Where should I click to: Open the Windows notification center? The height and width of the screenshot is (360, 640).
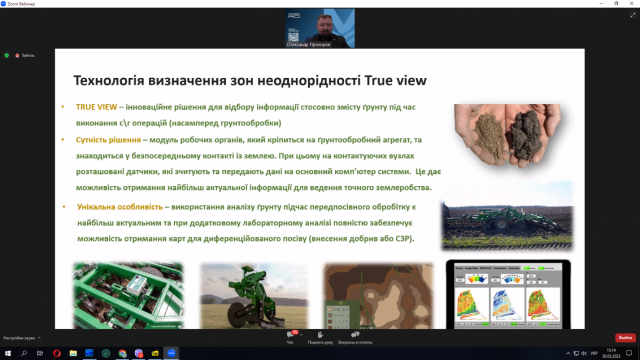pos(629,353)
